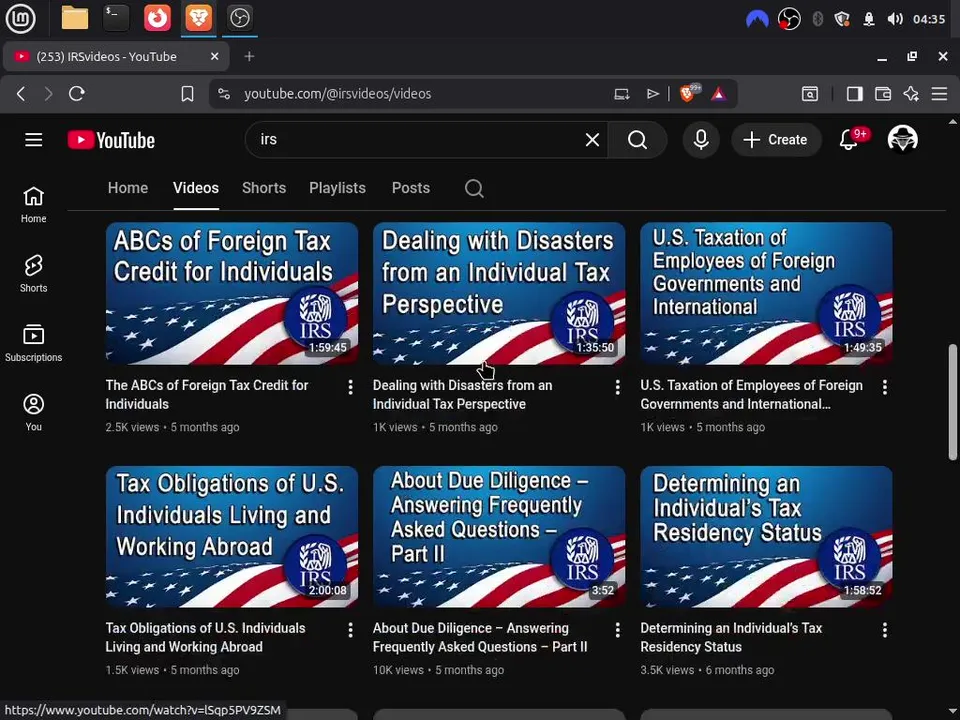Play U.S. Taxation of Employees thumbnail

767,293
